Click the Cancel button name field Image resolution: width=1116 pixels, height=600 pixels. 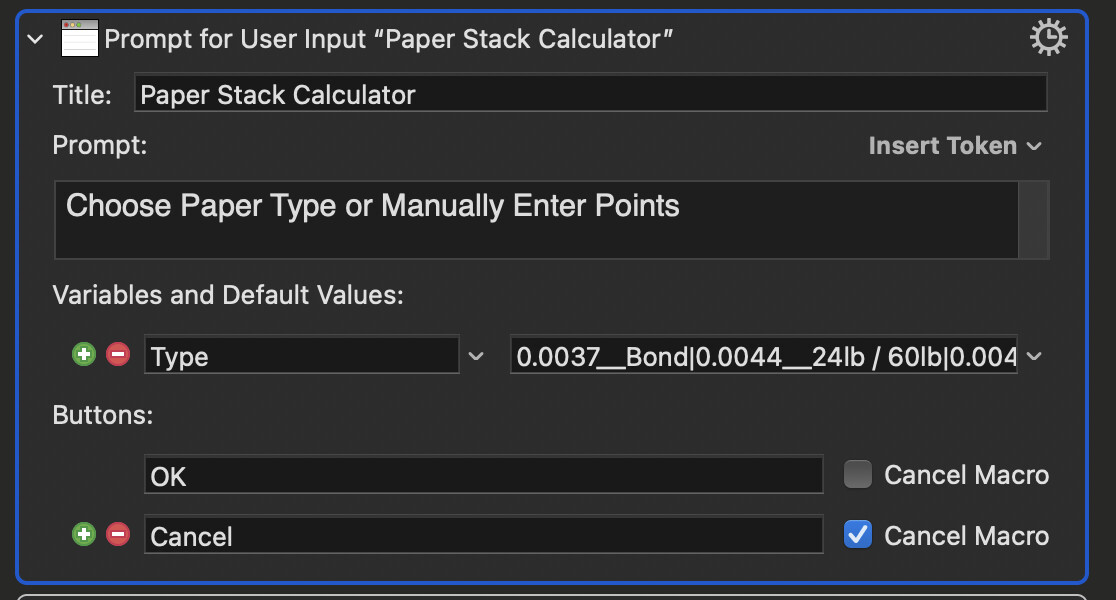483,536
